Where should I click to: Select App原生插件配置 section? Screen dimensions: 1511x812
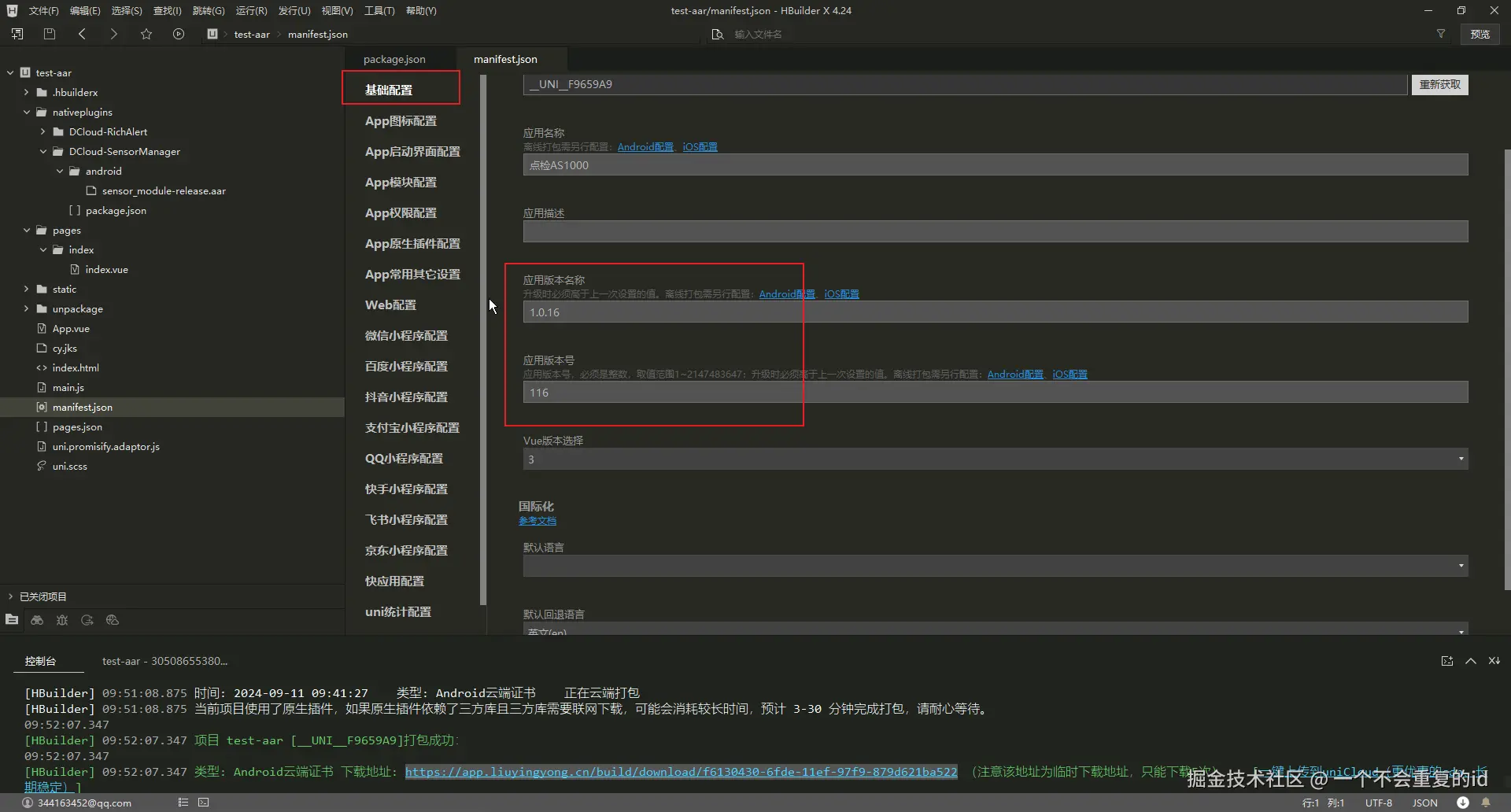click(x=412, y=243)
